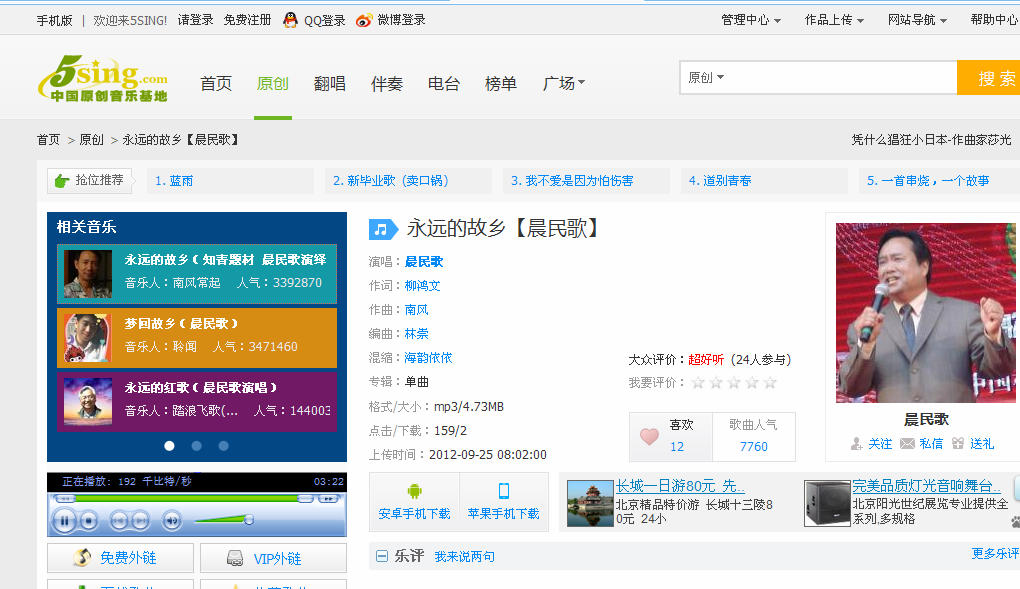Click the 更多乐评 link

coord(995,553)
